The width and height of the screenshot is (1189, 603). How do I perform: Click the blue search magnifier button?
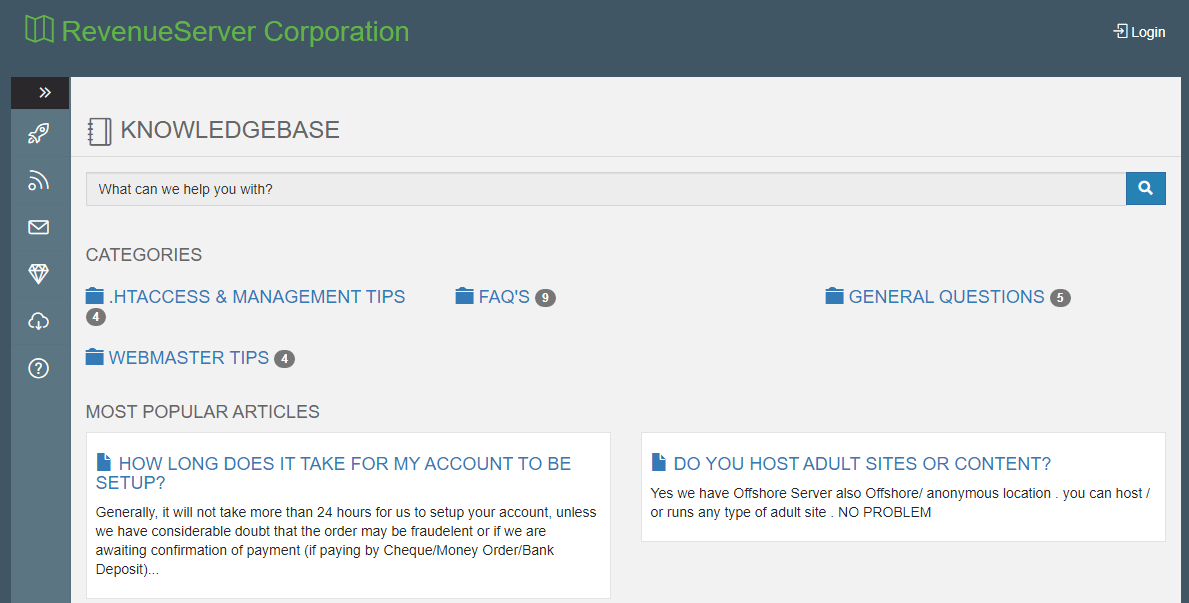[1146, 188]
